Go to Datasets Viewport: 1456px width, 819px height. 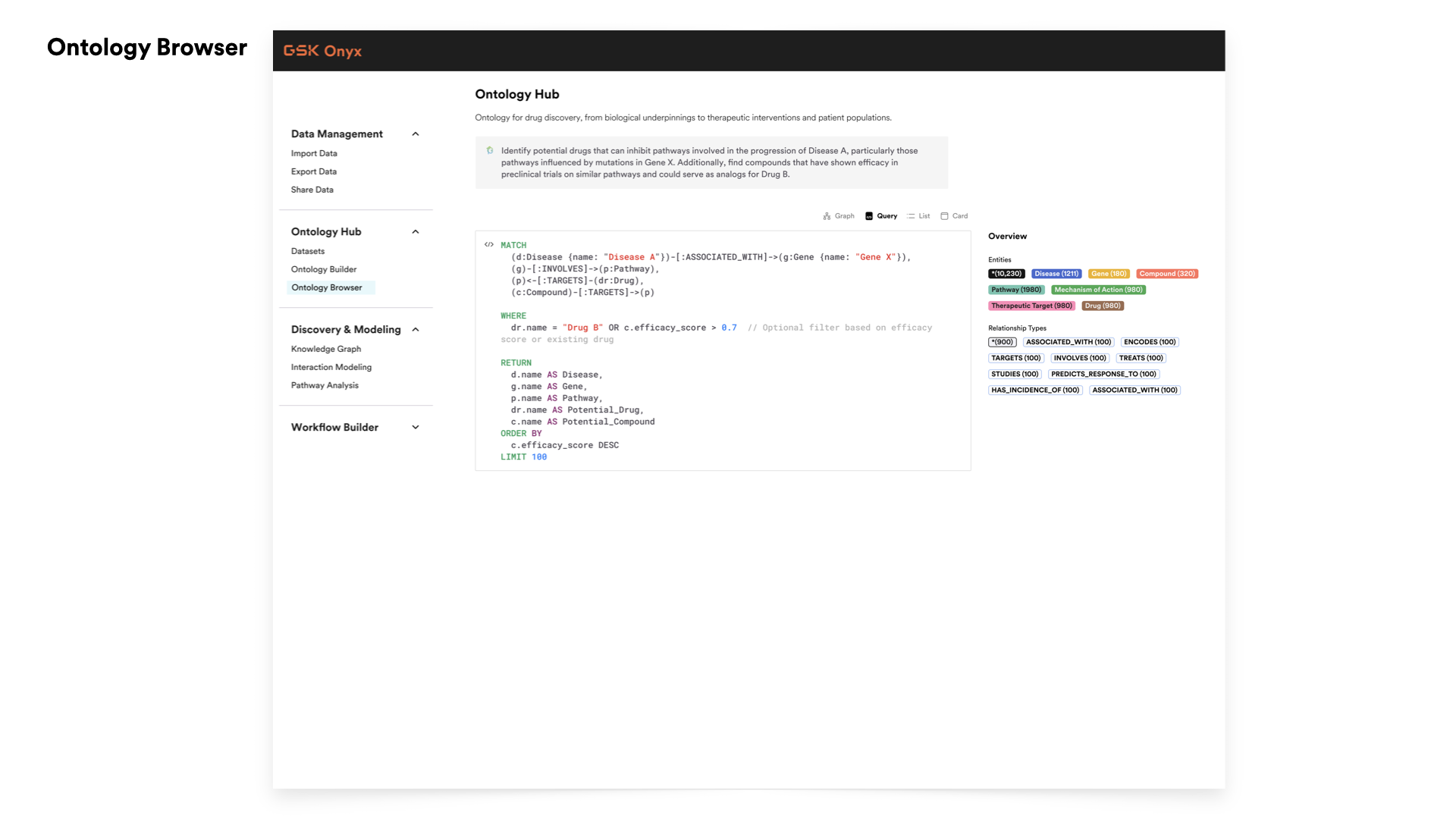(308, 251)
